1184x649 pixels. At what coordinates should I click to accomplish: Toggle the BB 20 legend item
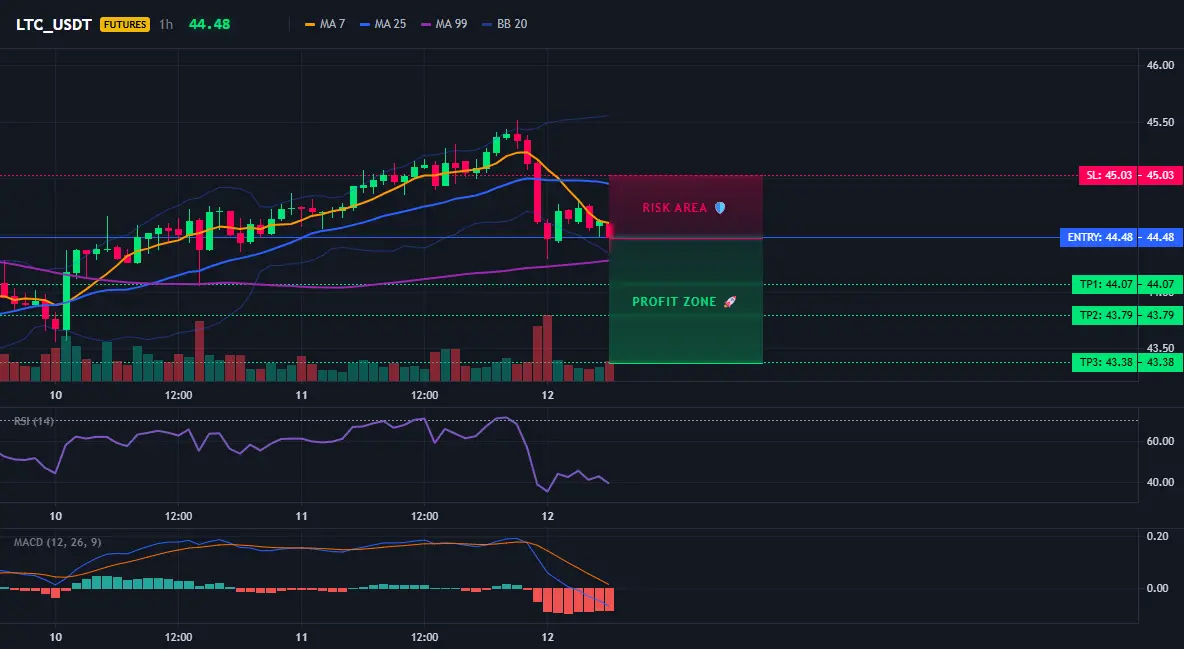[x=504, y=24]
